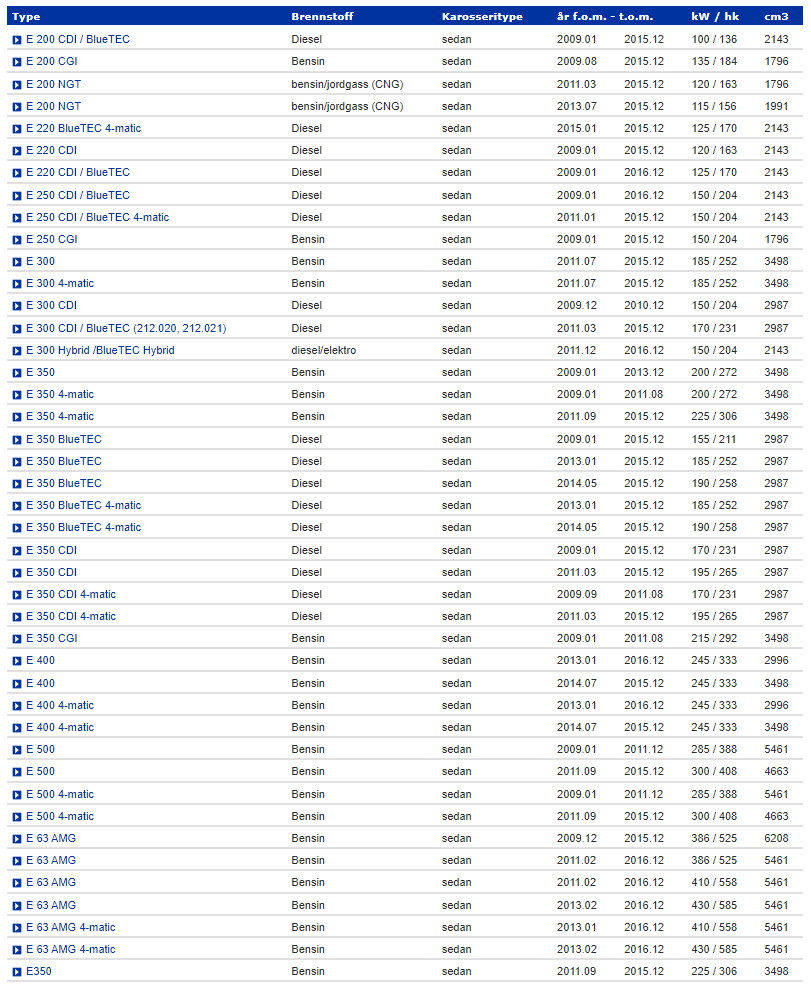Viewport: 811px width, 990px height.
Task: Open the E 200 NGT link with 1991 cm3
Action: point(54,106)
